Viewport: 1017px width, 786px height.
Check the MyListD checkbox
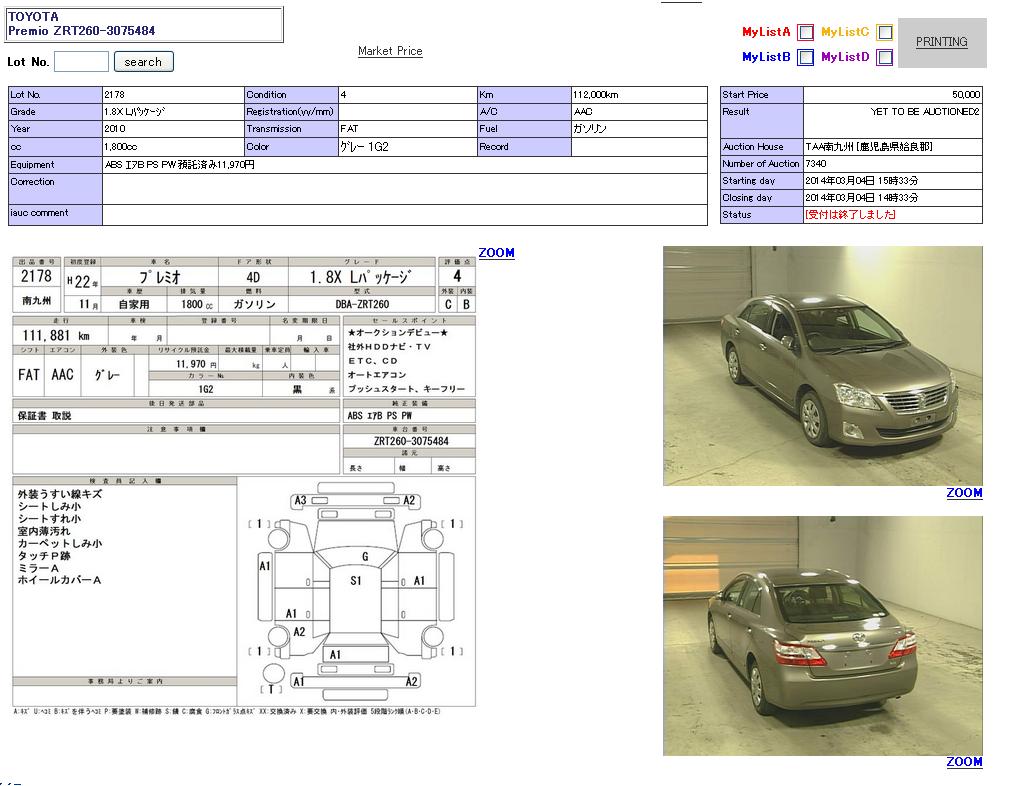884,58
